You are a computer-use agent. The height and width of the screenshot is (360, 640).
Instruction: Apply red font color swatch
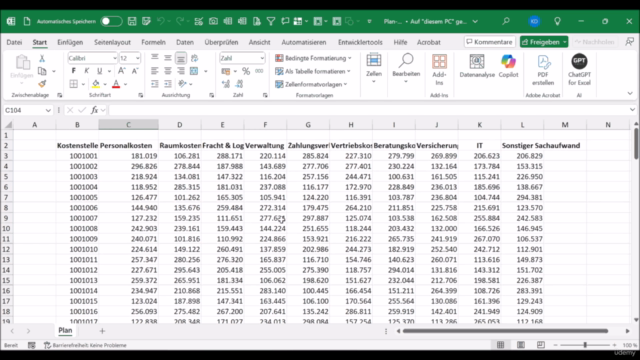[116, 84]
